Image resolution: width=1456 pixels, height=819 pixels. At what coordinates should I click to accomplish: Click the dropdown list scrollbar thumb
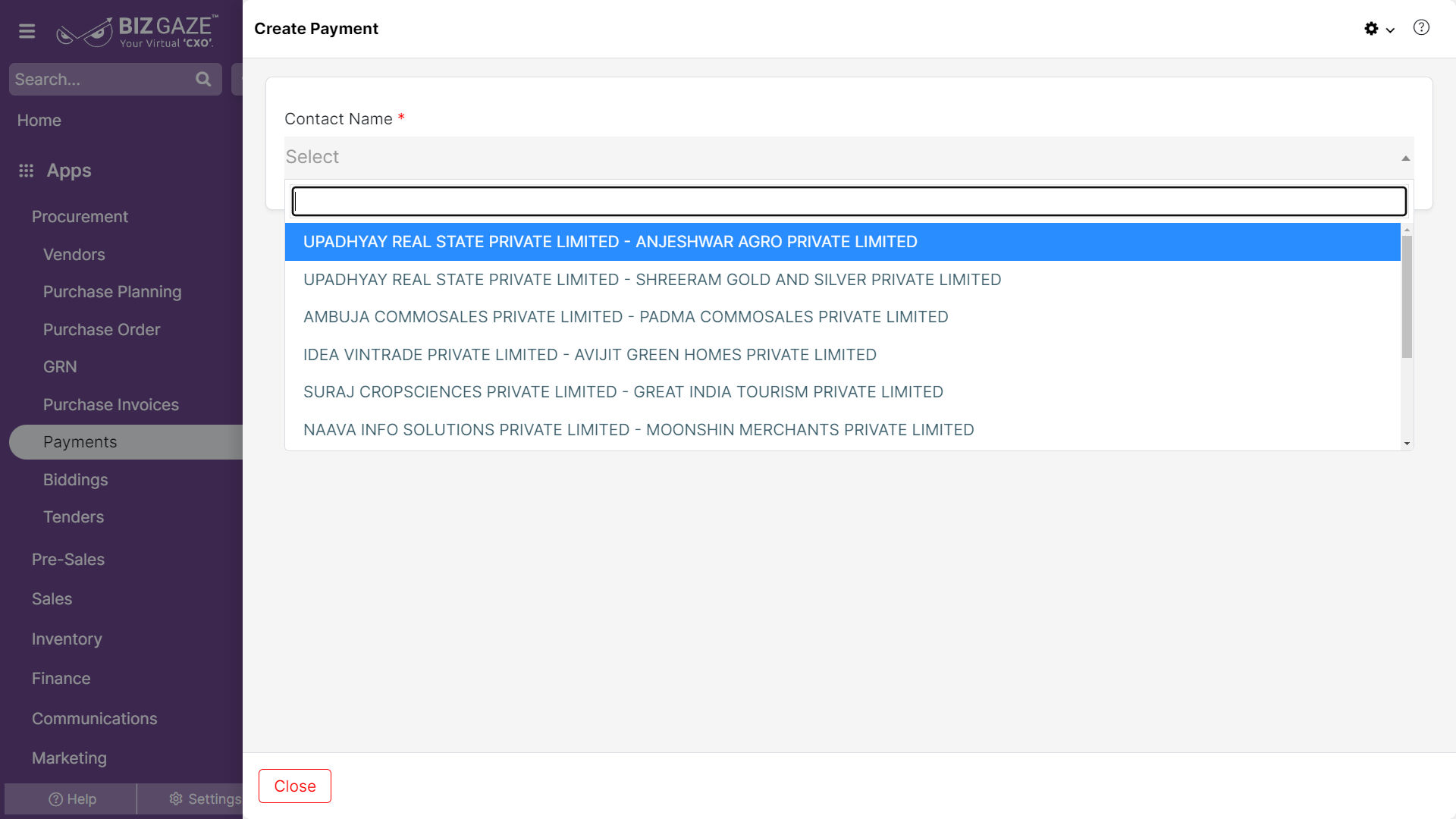(1407, 297)
